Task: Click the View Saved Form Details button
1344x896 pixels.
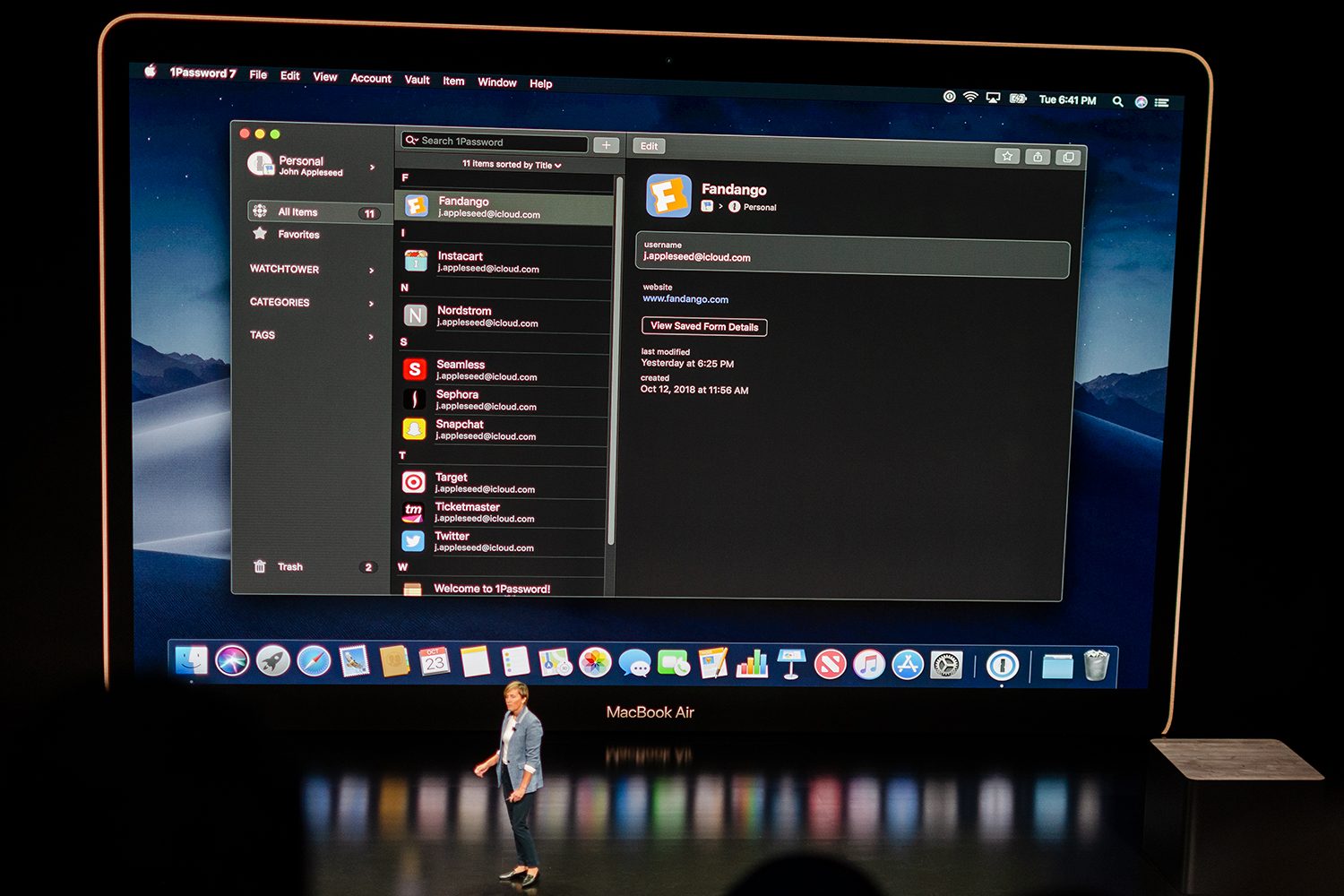Action: tap(704, 326)
